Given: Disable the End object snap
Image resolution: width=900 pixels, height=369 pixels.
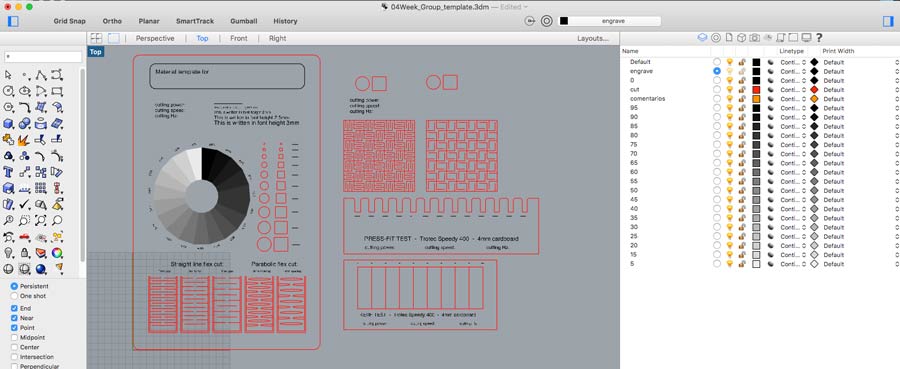Looking at the screenshot, I should (14, 308).
